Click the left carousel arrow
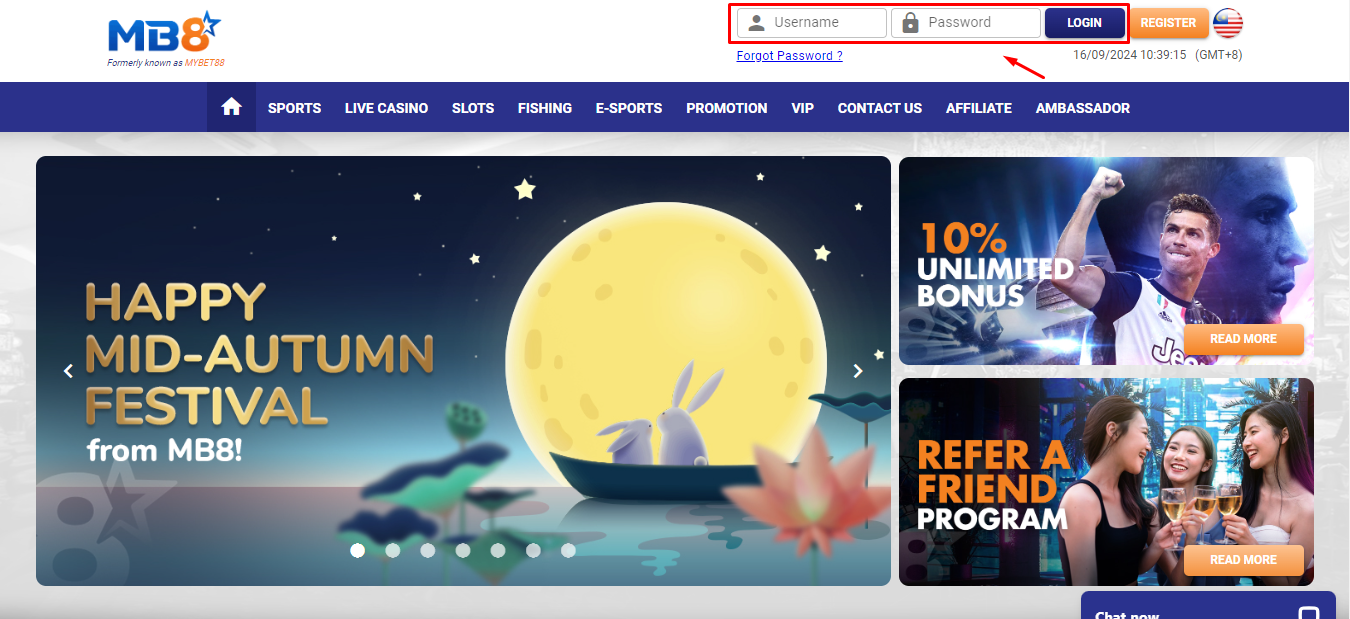This screenshot has height=619, width=1350. coord(68,370)
